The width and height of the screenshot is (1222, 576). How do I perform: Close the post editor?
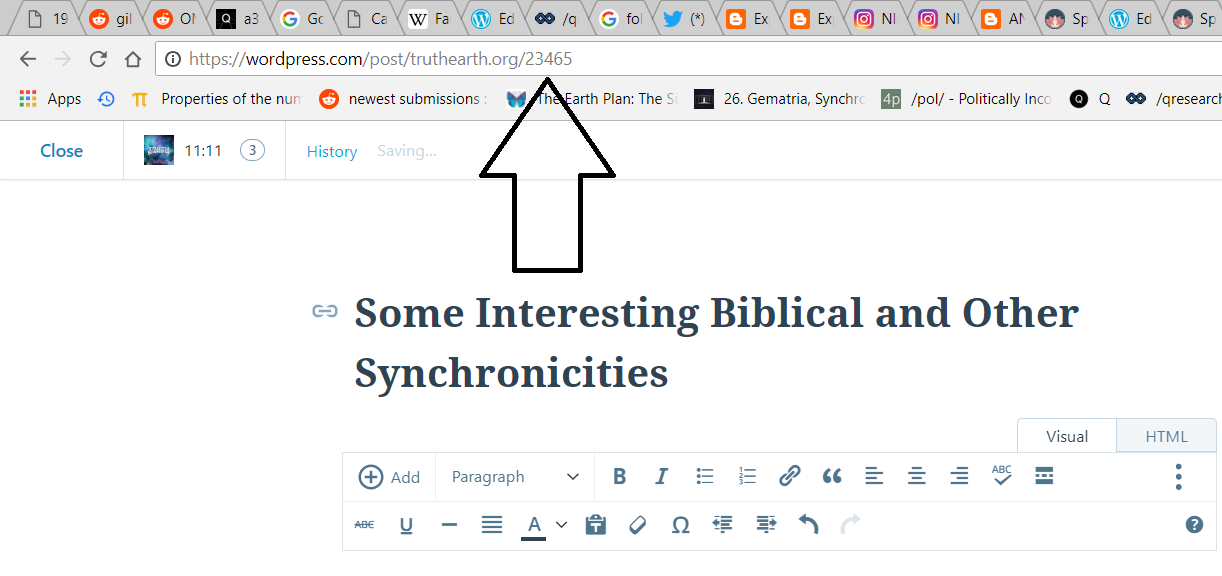(61, 151)
